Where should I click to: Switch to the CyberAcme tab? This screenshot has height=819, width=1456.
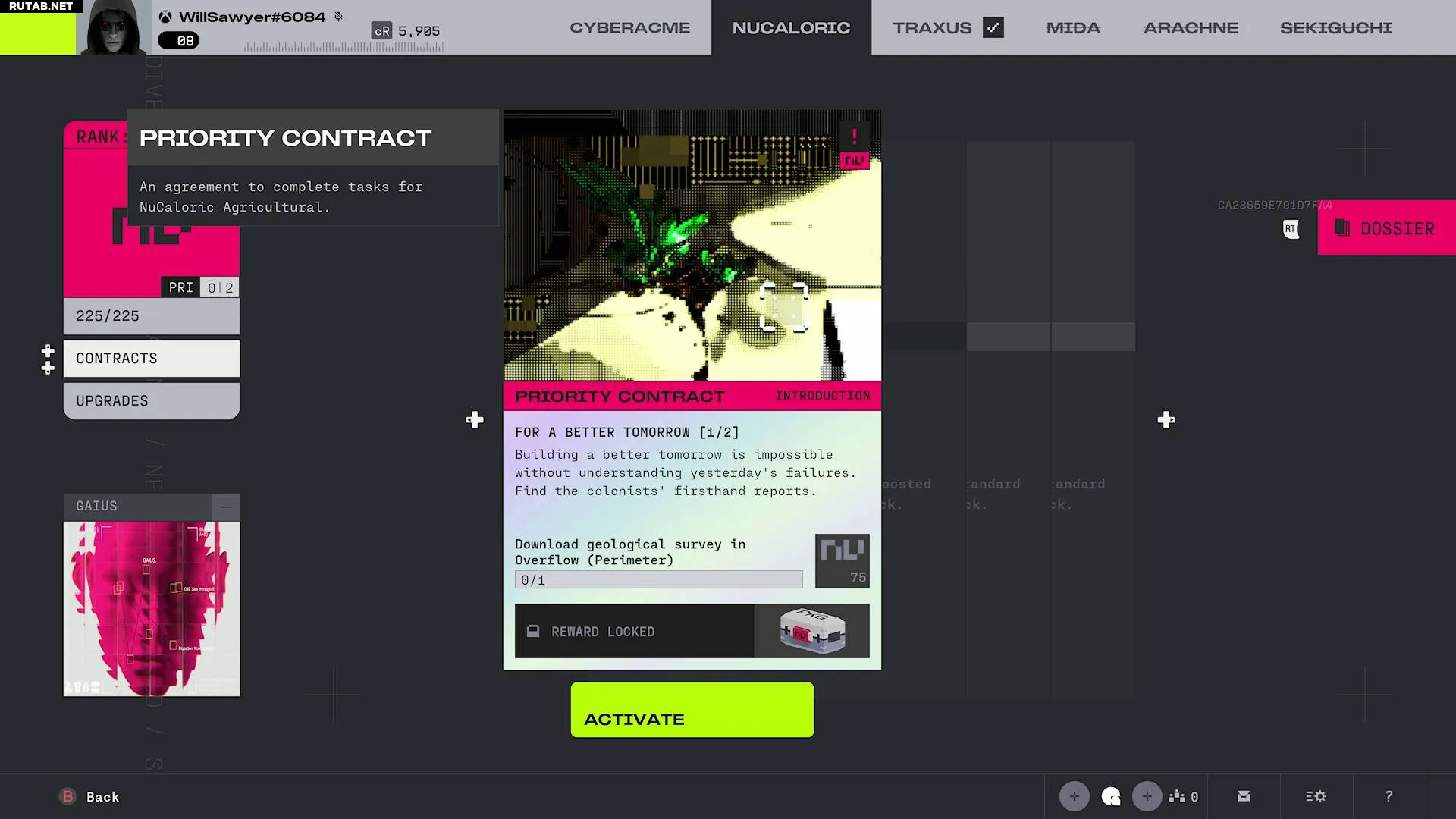(x=629, y=28)
